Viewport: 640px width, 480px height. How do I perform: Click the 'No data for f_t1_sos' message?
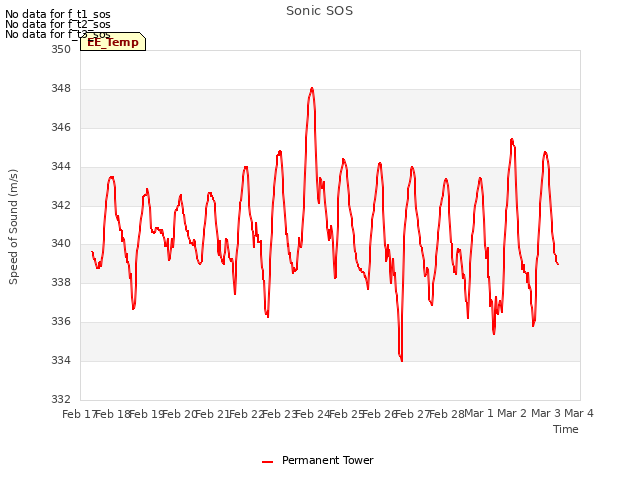58,14
